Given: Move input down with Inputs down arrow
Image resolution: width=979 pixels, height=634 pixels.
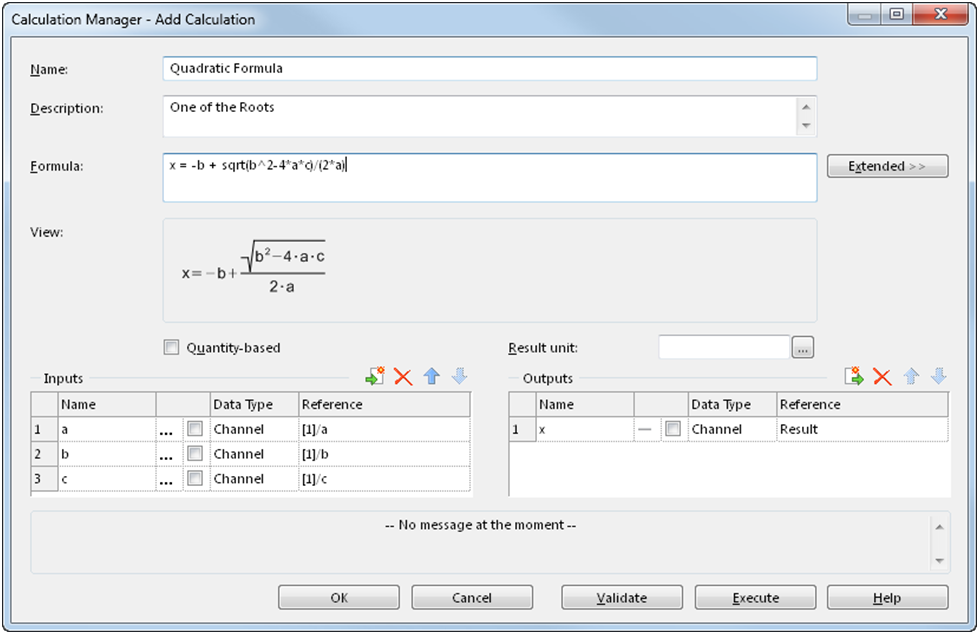Looking at the screenshot, I should (459, 377).
